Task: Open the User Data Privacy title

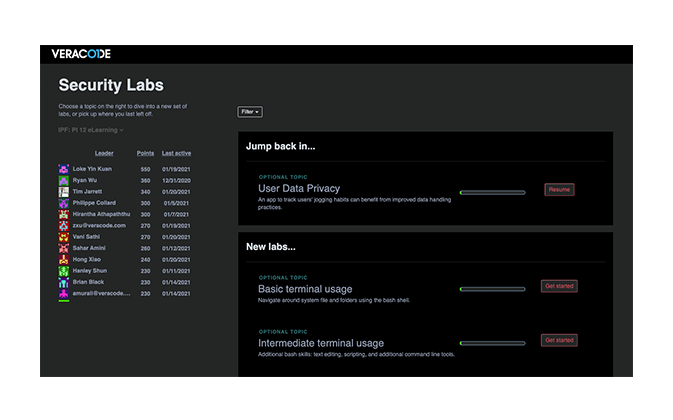Action: [x=299, y=188]
